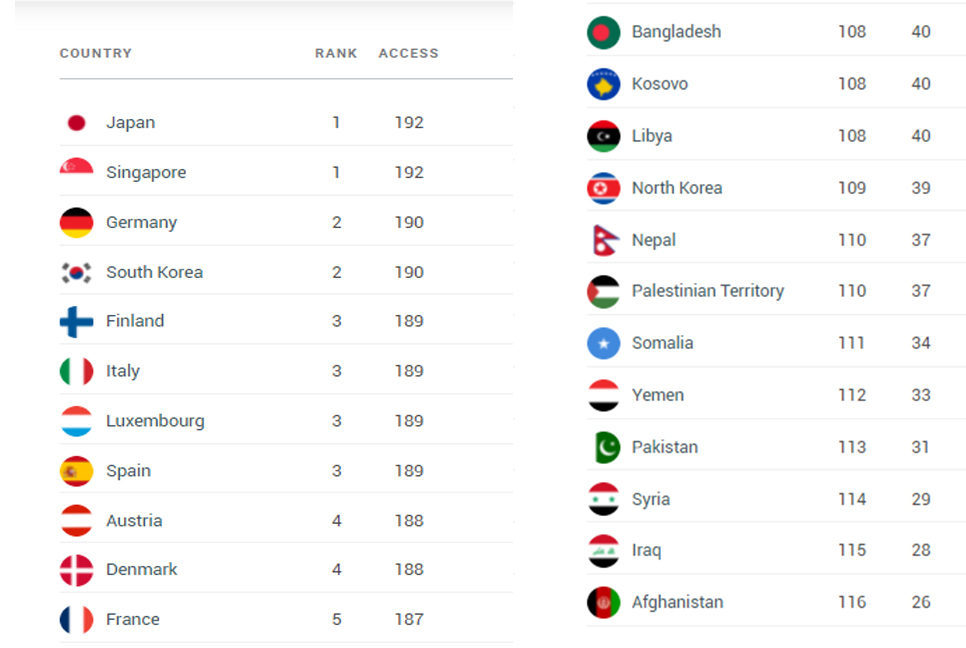Click the Denmark country name
966x648 pixels.
coord(142,569)
